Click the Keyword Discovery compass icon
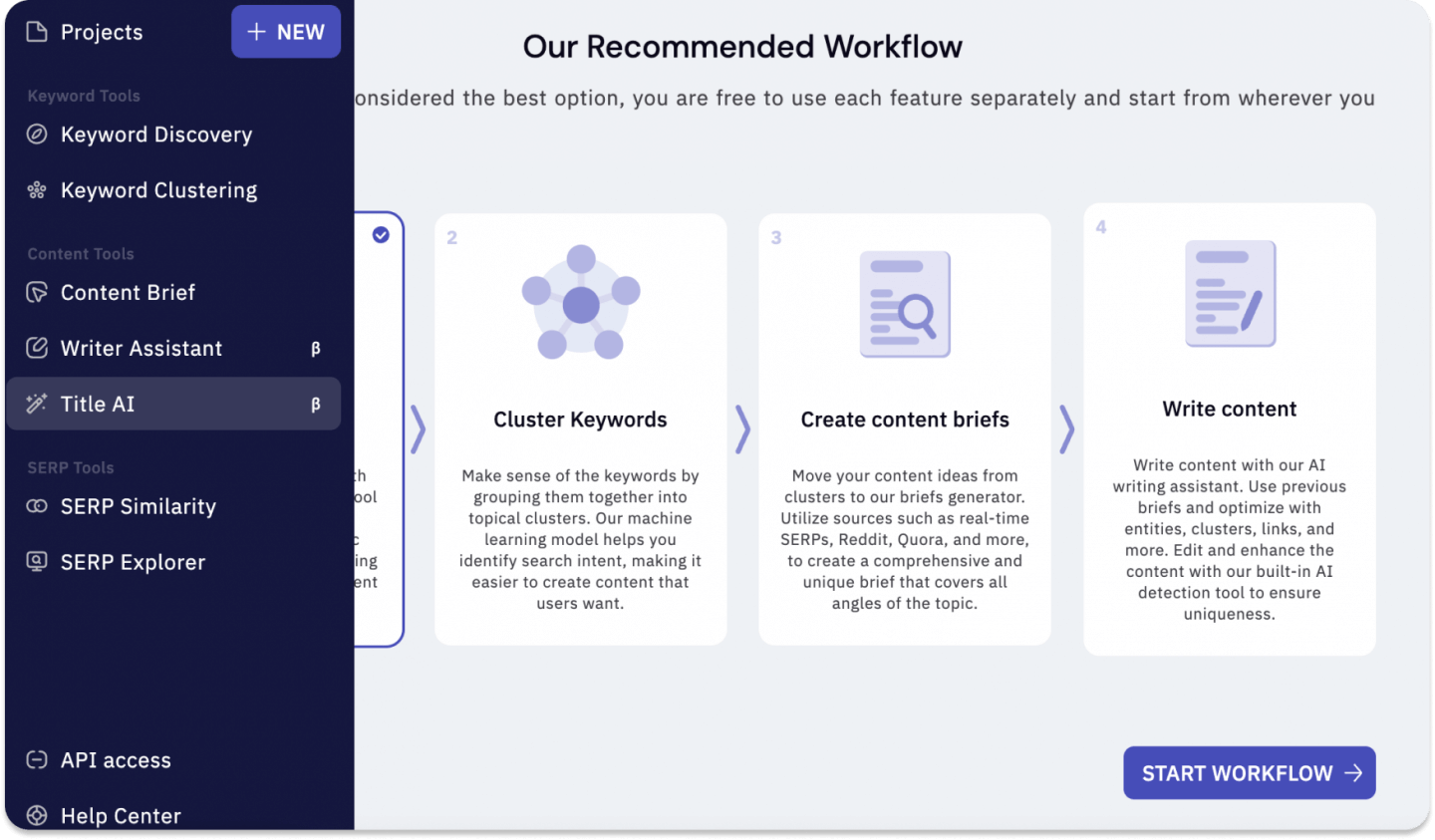Image resolution: width=1435 pixels, height=840 pixels. point(37,135)
